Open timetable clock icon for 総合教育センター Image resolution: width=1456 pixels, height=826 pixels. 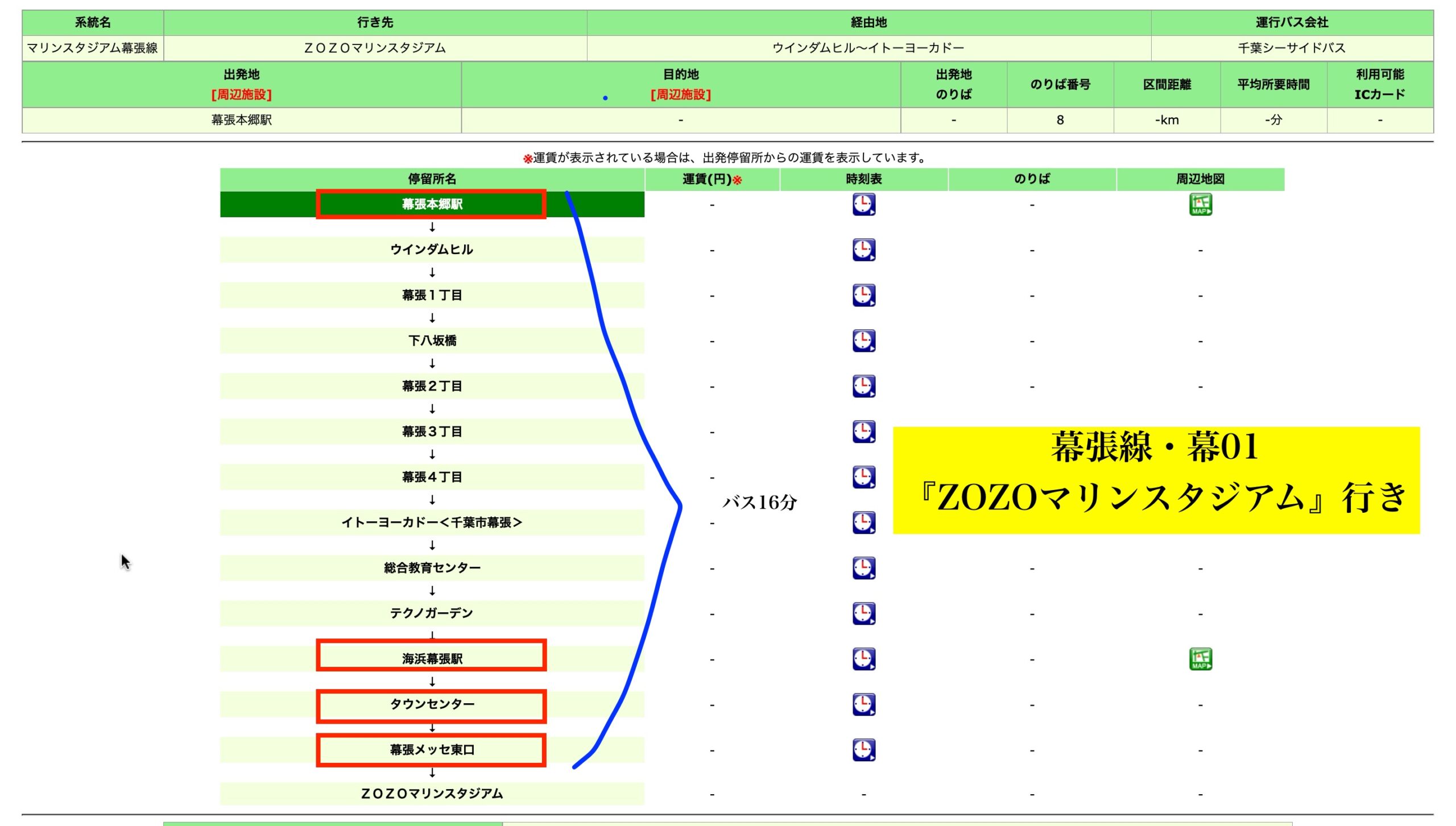(863, 568)
